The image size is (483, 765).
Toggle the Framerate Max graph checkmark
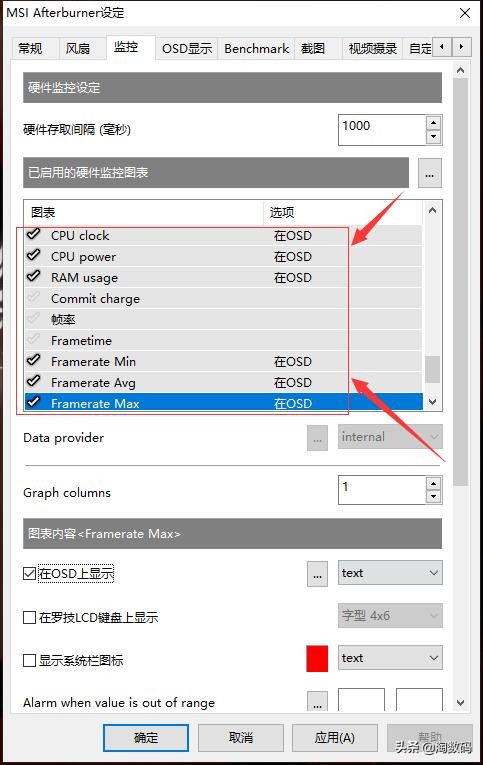click(33, 402)
